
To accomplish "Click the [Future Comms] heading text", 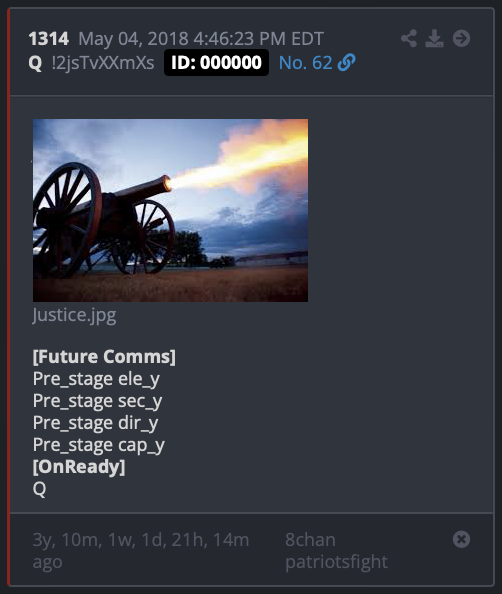I will click(104, 357).
